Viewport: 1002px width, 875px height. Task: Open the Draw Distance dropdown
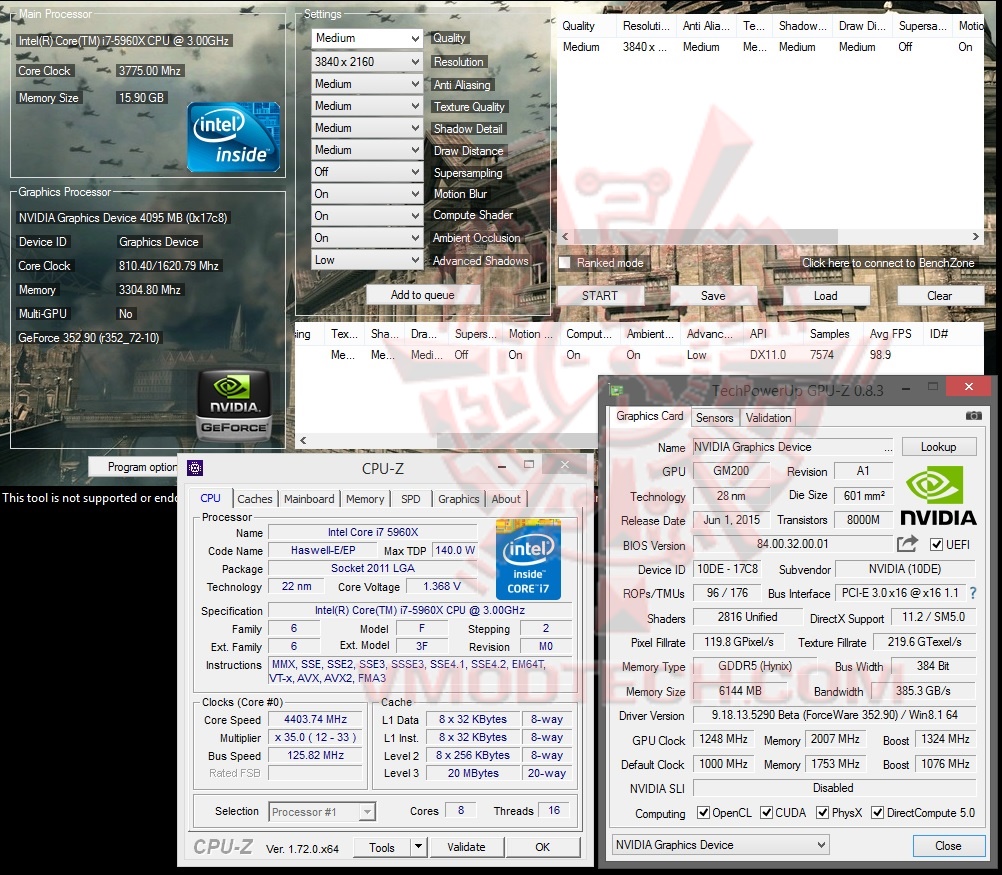[367, 150]
